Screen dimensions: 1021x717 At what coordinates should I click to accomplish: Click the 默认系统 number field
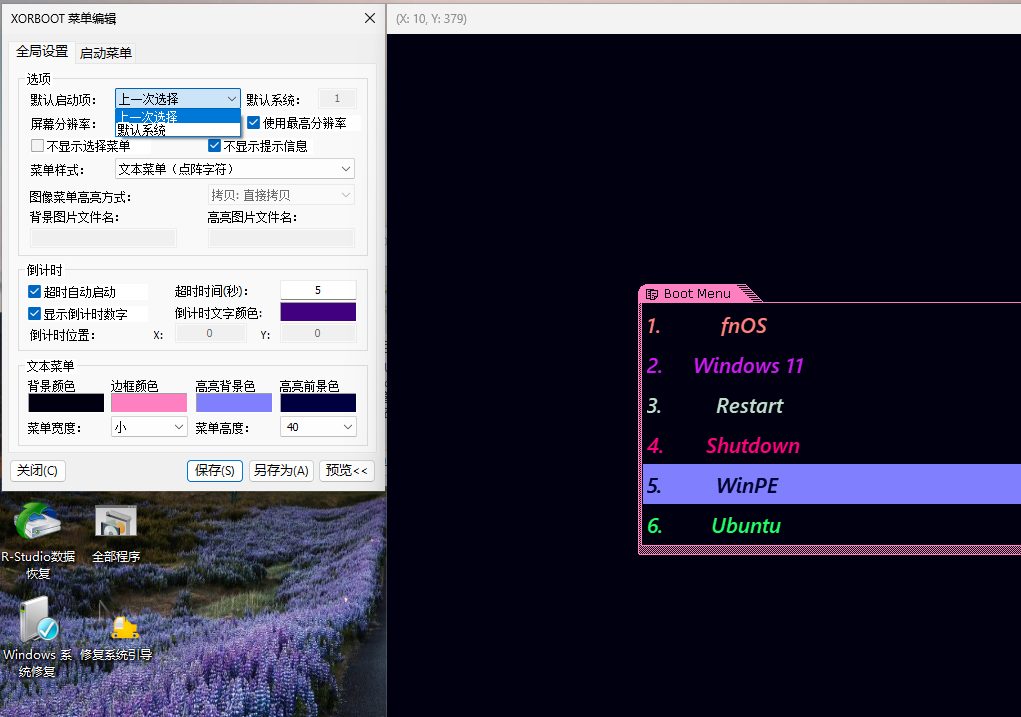[337, 98]
